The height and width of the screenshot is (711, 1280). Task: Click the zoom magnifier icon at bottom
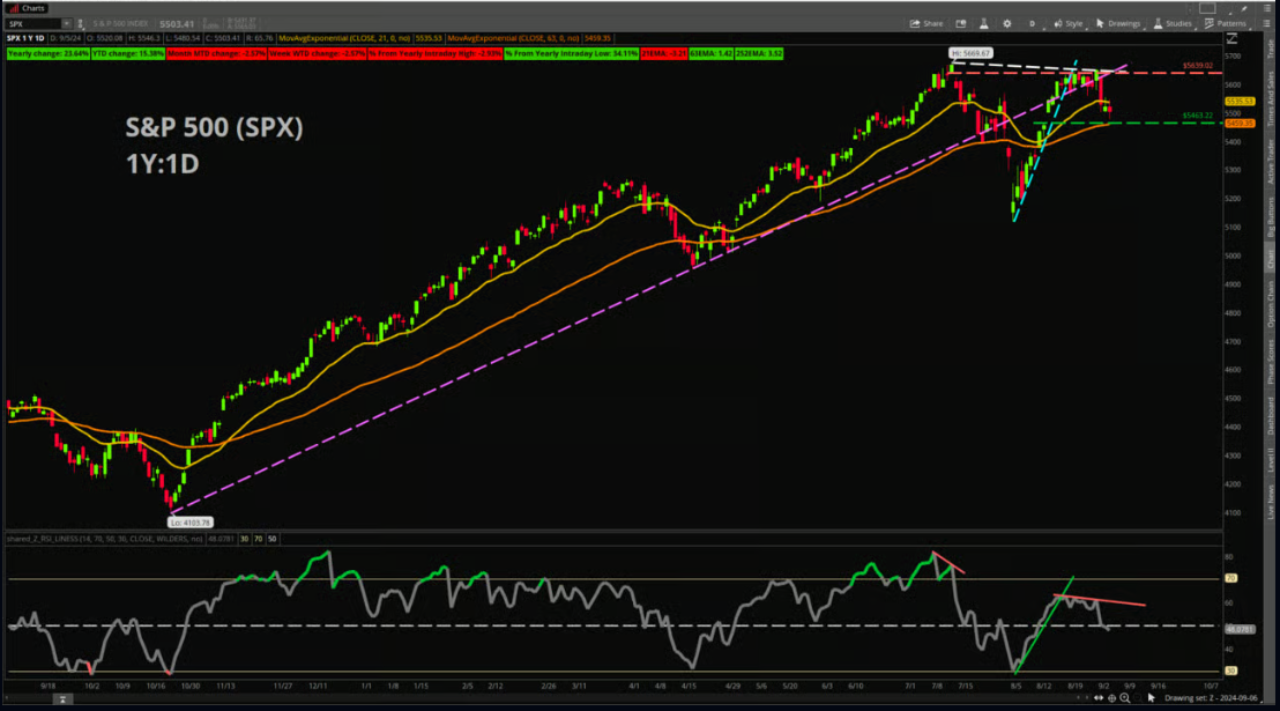click(x=1125, y=698)
